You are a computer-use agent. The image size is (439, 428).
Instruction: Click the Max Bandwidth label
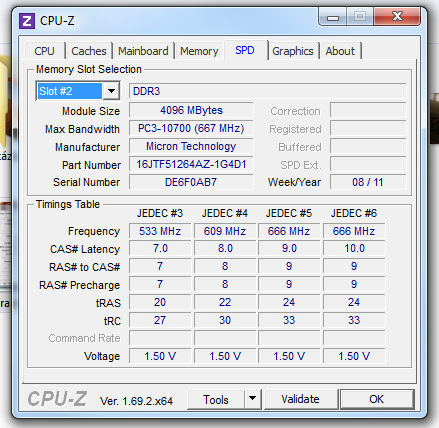[x=82, y=129]
